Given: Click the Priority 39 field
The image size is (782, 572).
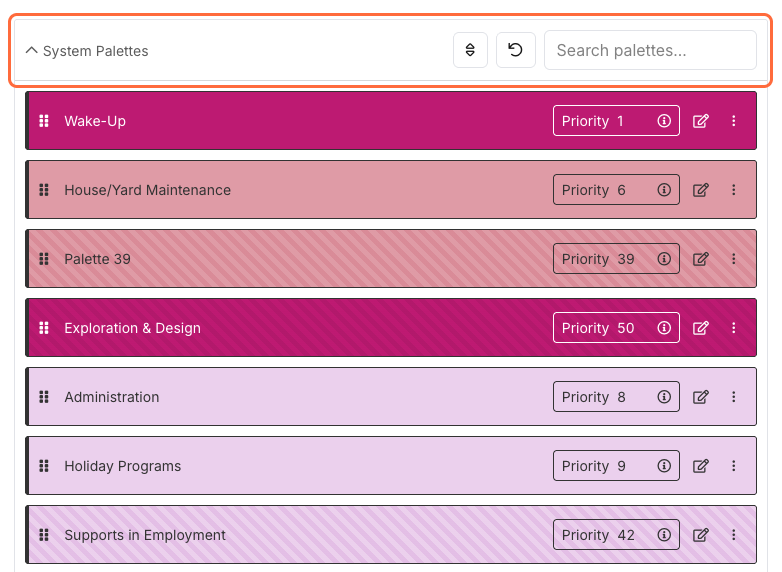Looking at the screenshot, I should click(x=616, y=259).
